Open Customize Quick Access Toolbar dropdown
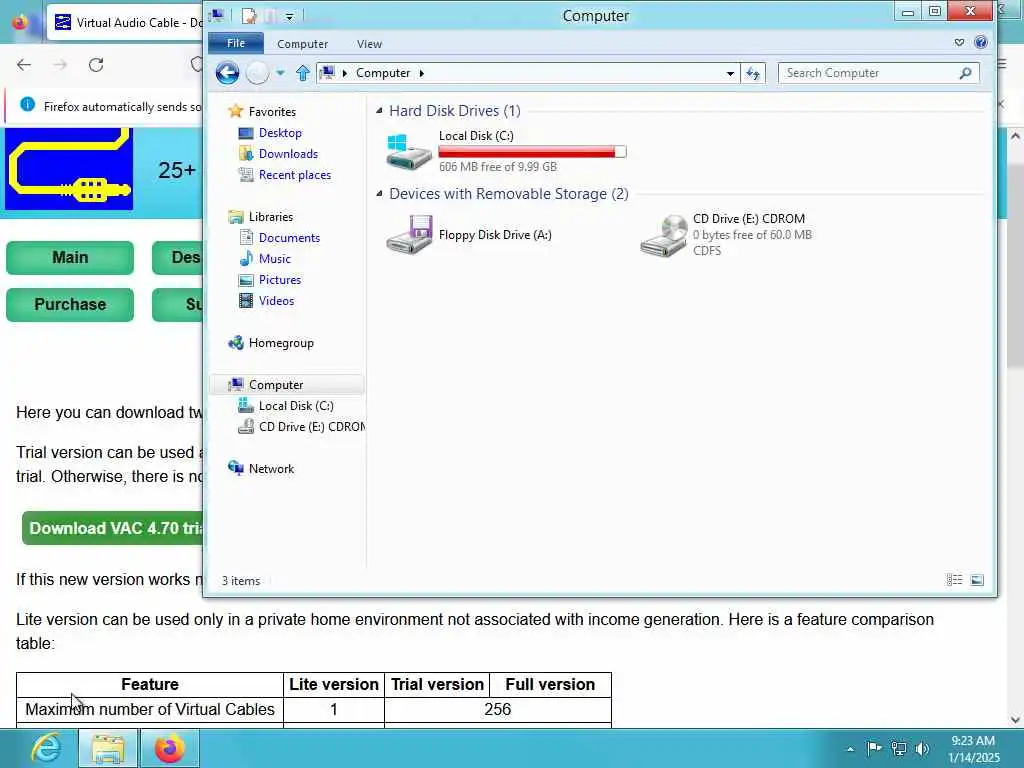Viewport: 1024px width, 768px height. click(x=290, y=16)
